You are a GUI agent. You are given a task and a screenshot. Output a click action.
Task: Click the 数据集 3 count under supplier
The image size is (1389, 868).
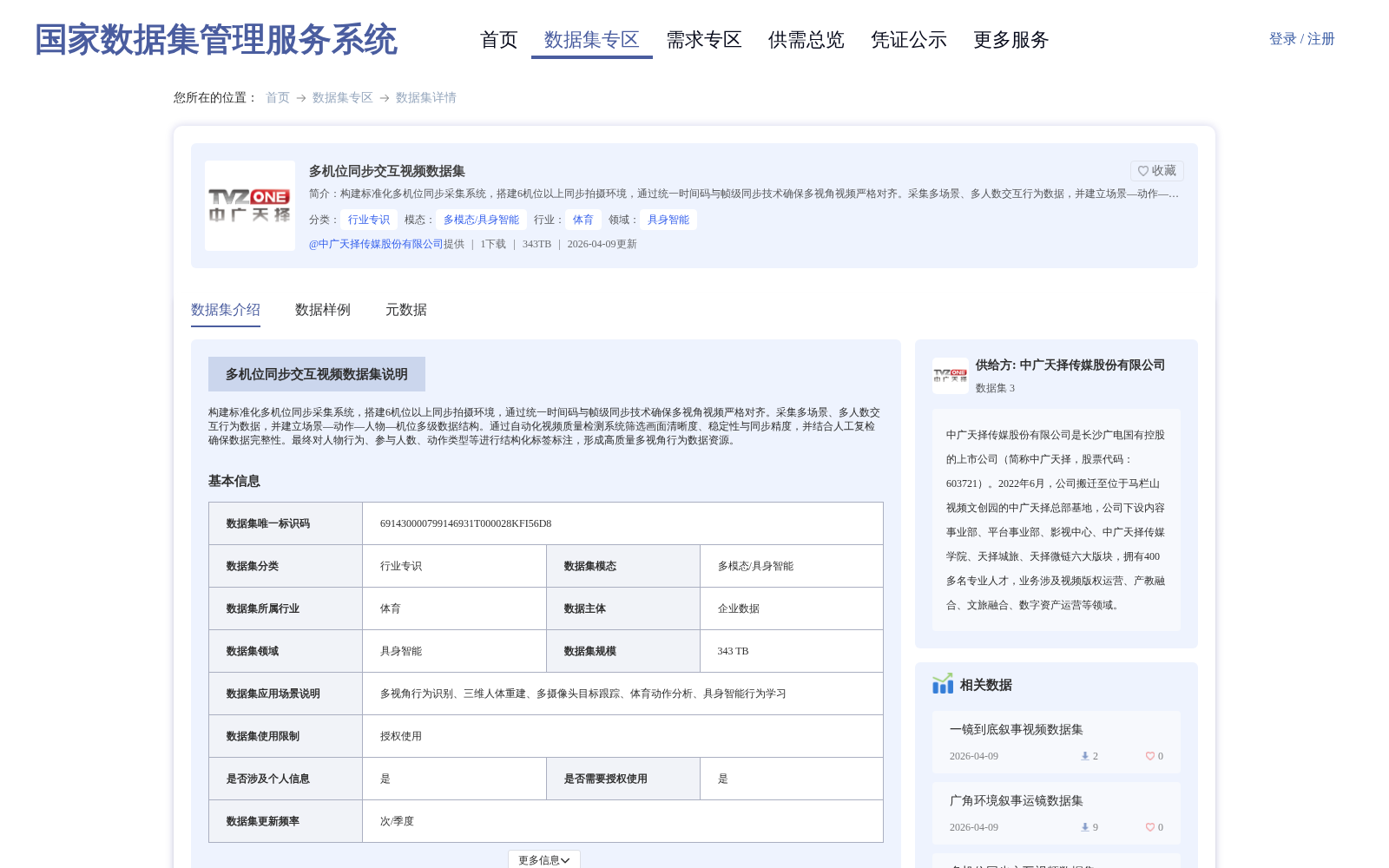point(995,388)
